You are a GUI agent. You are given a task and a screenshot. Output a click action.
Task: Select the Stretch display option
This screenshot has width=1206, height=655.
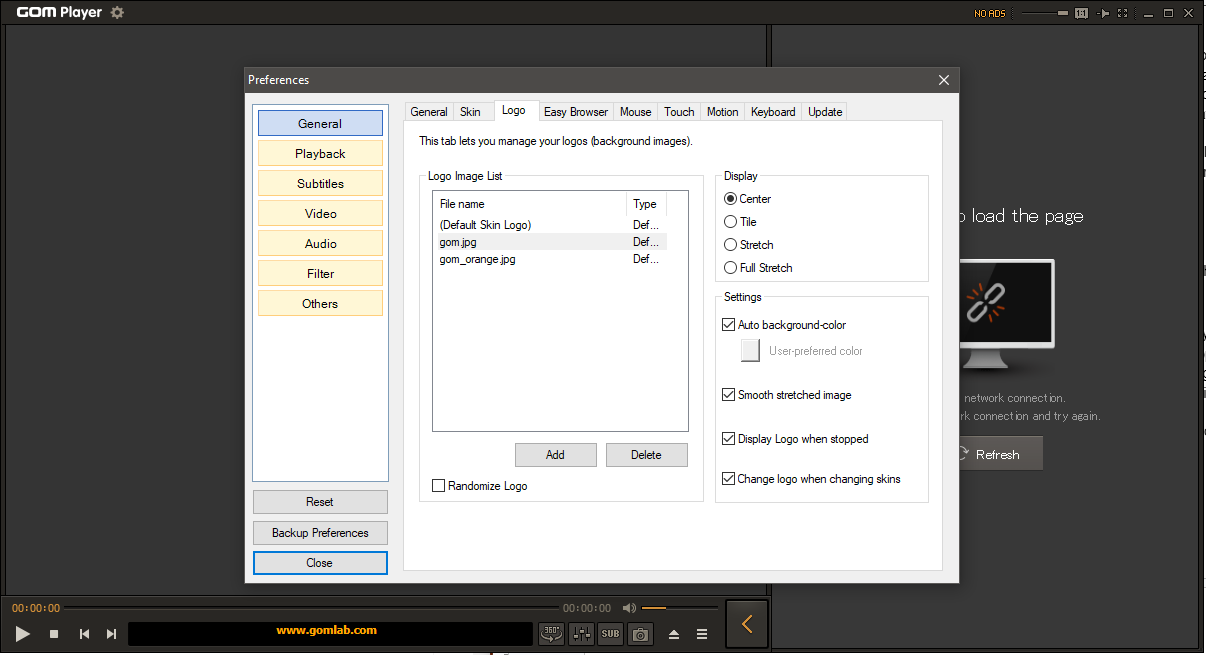[748, 245]
